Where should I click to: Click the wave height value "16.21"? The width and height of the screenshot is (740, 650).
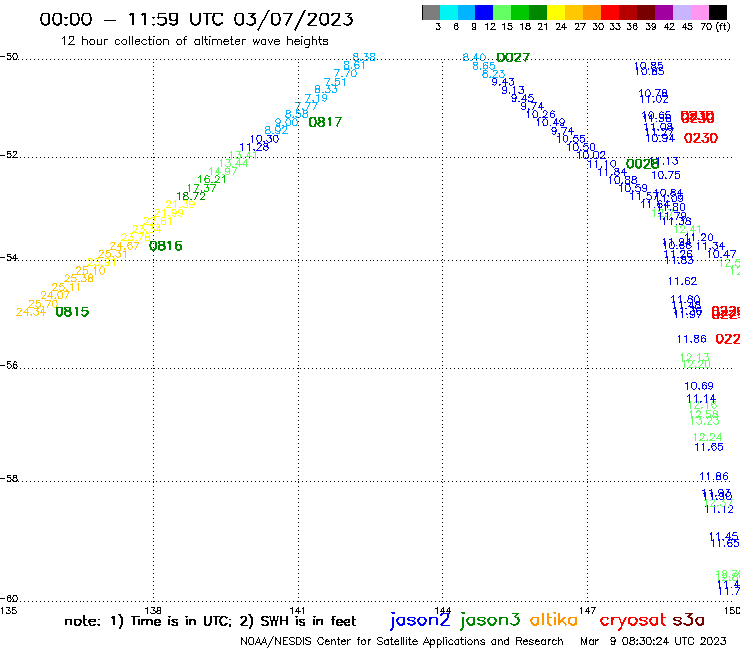pos(212,179)
